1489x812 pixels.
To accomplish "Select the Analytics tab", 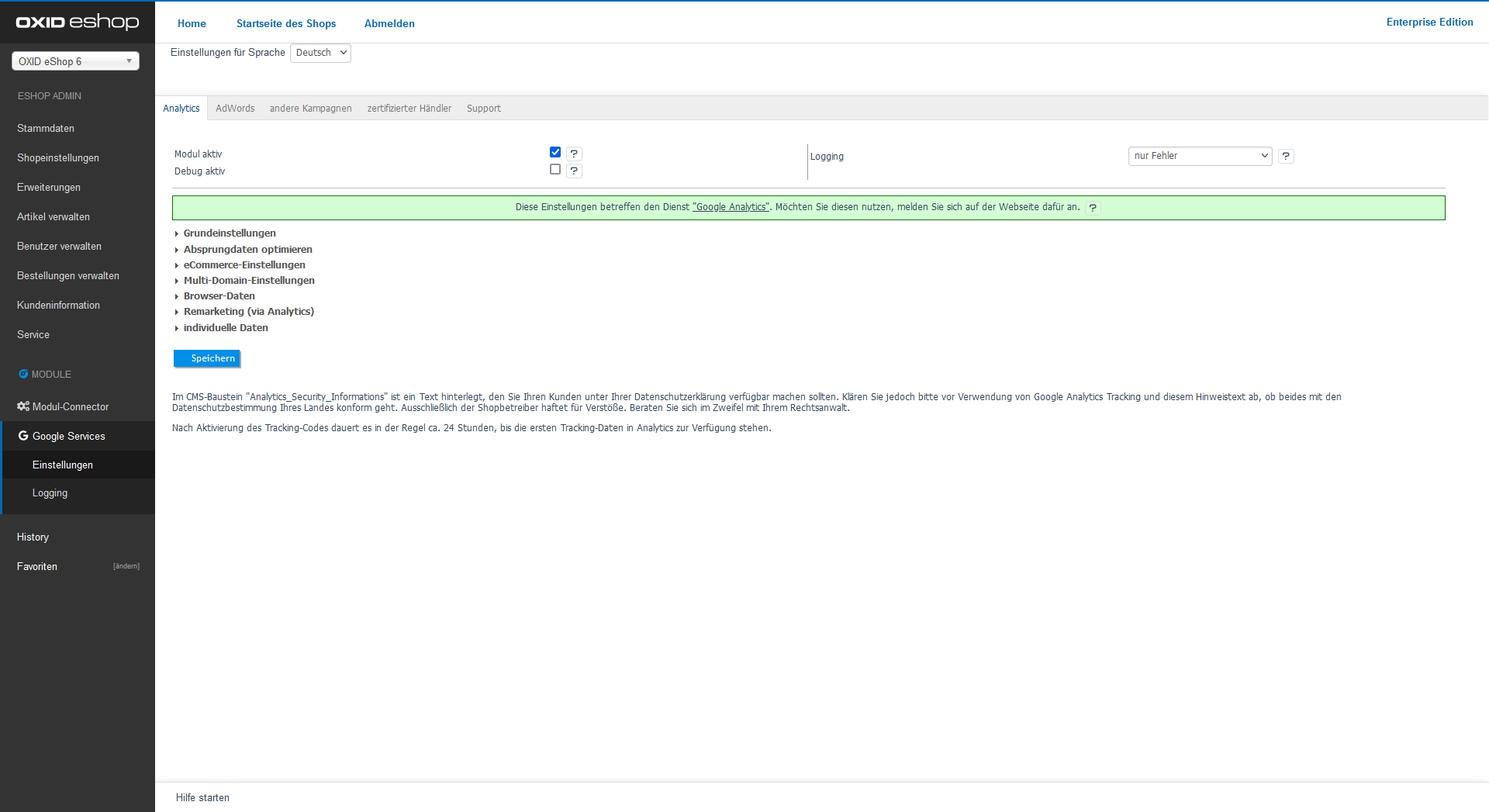I will tap(181, 109).
